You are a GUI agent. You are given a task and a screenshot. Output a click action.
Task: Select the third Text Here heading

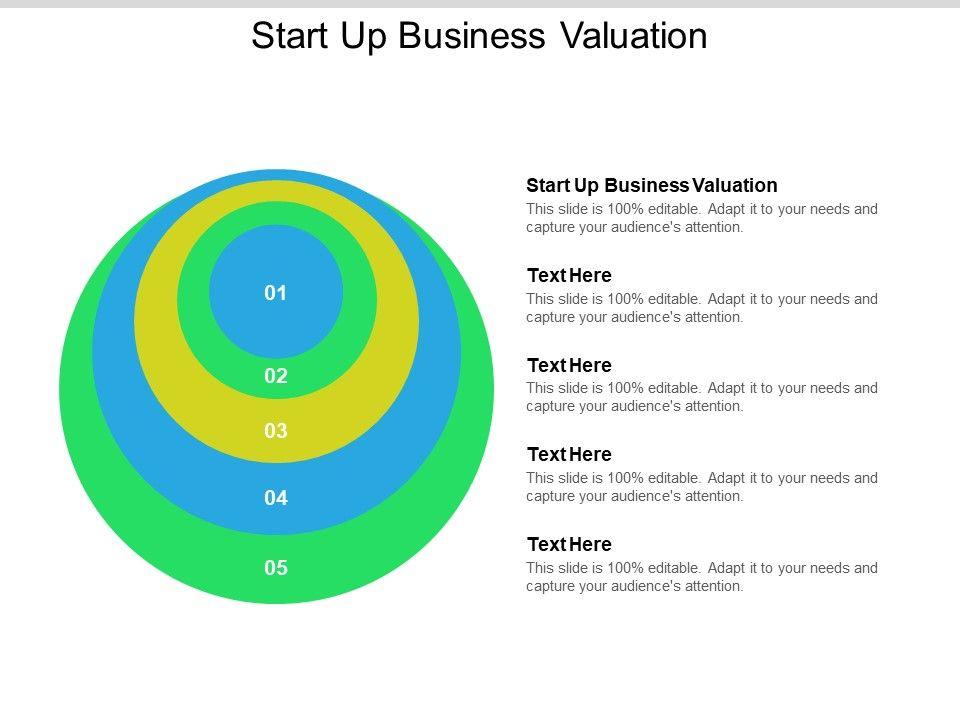coord(569,454)
